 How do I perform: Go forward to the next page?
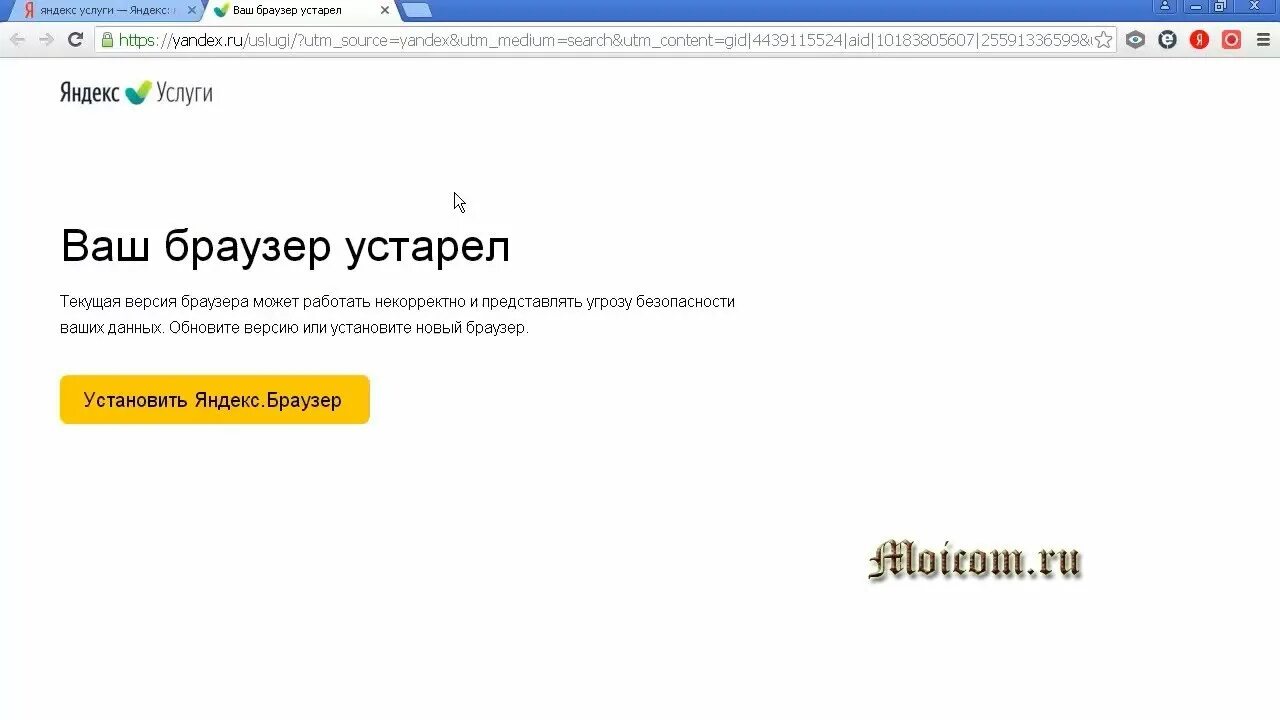(x=46, y=40)
